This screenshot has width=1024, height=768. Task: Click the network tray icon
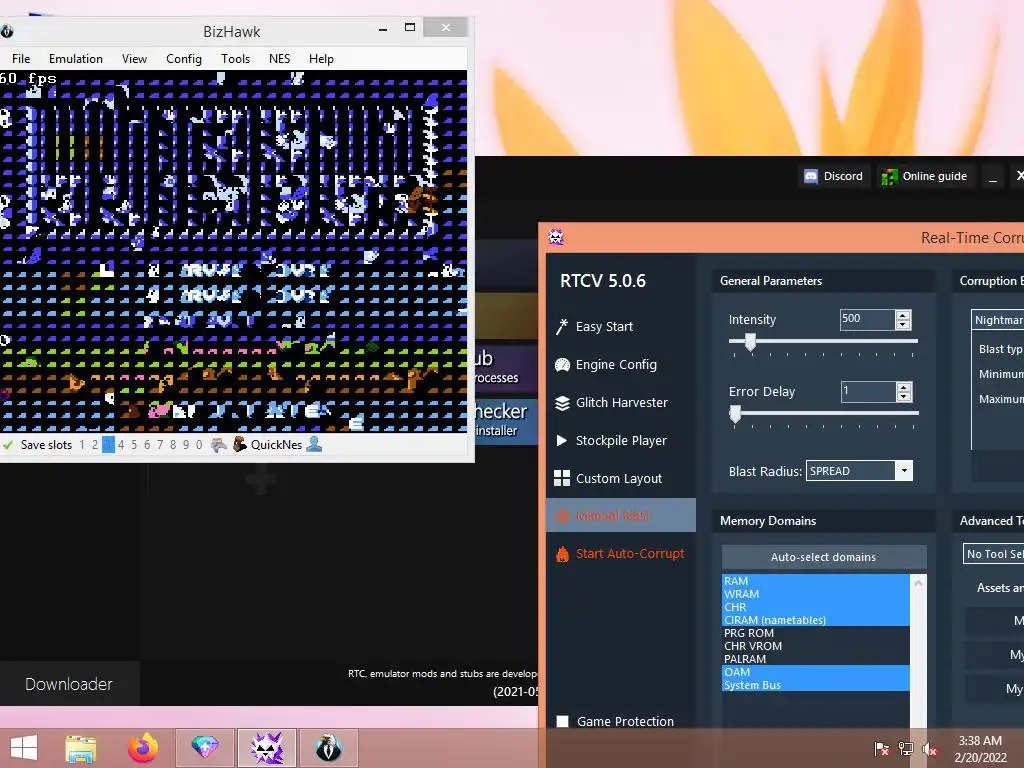[906, 749]
